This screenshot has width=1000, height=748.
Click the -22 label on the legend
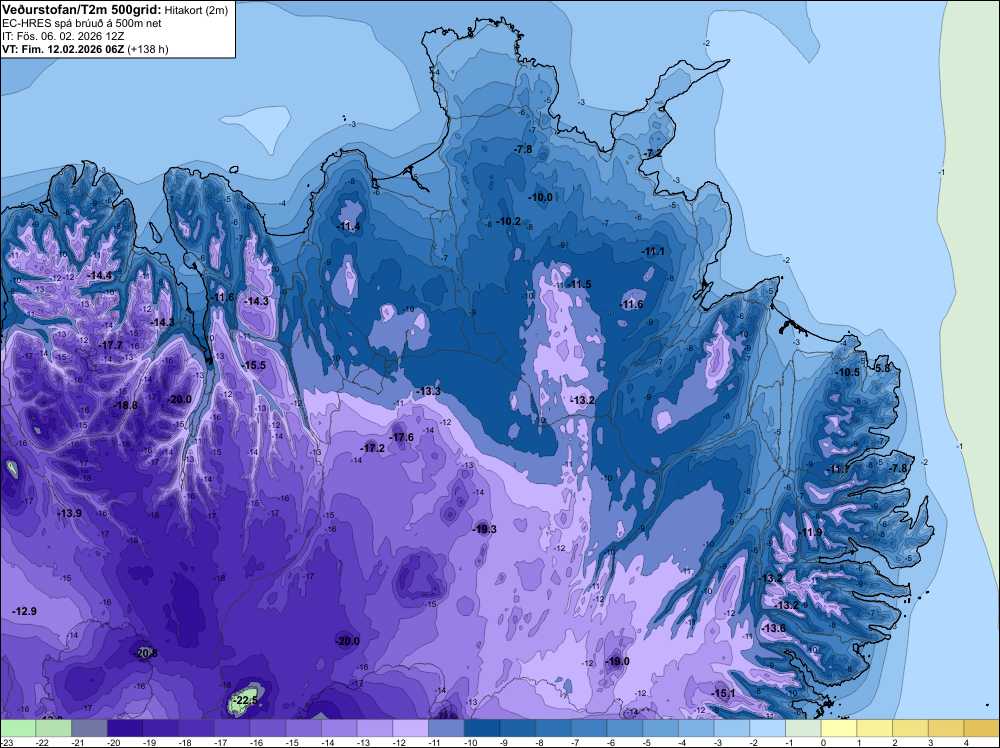pyautogui.click(x=43, y=742)
